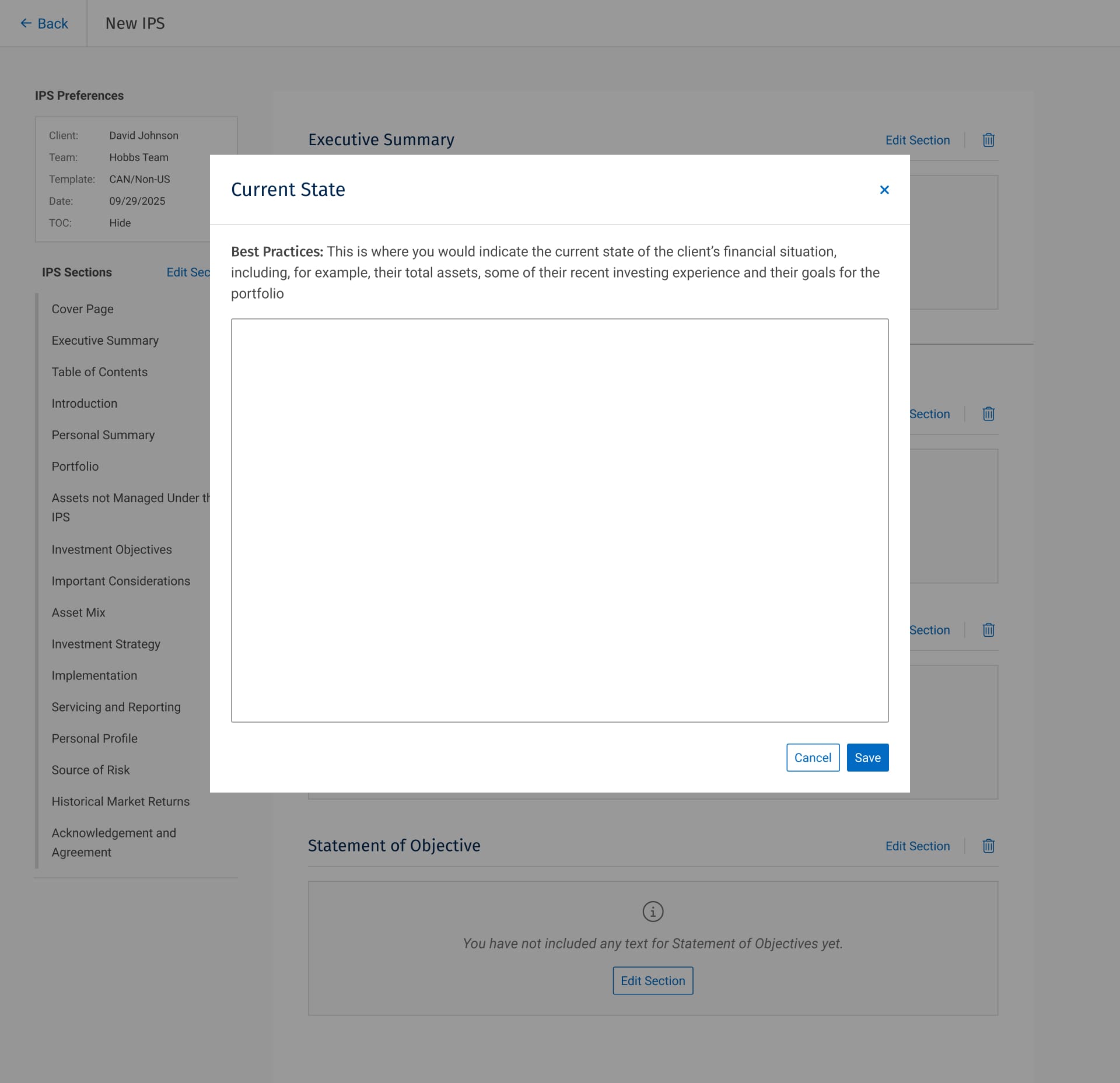Jump to Source of Risk section

coord(90,770)
